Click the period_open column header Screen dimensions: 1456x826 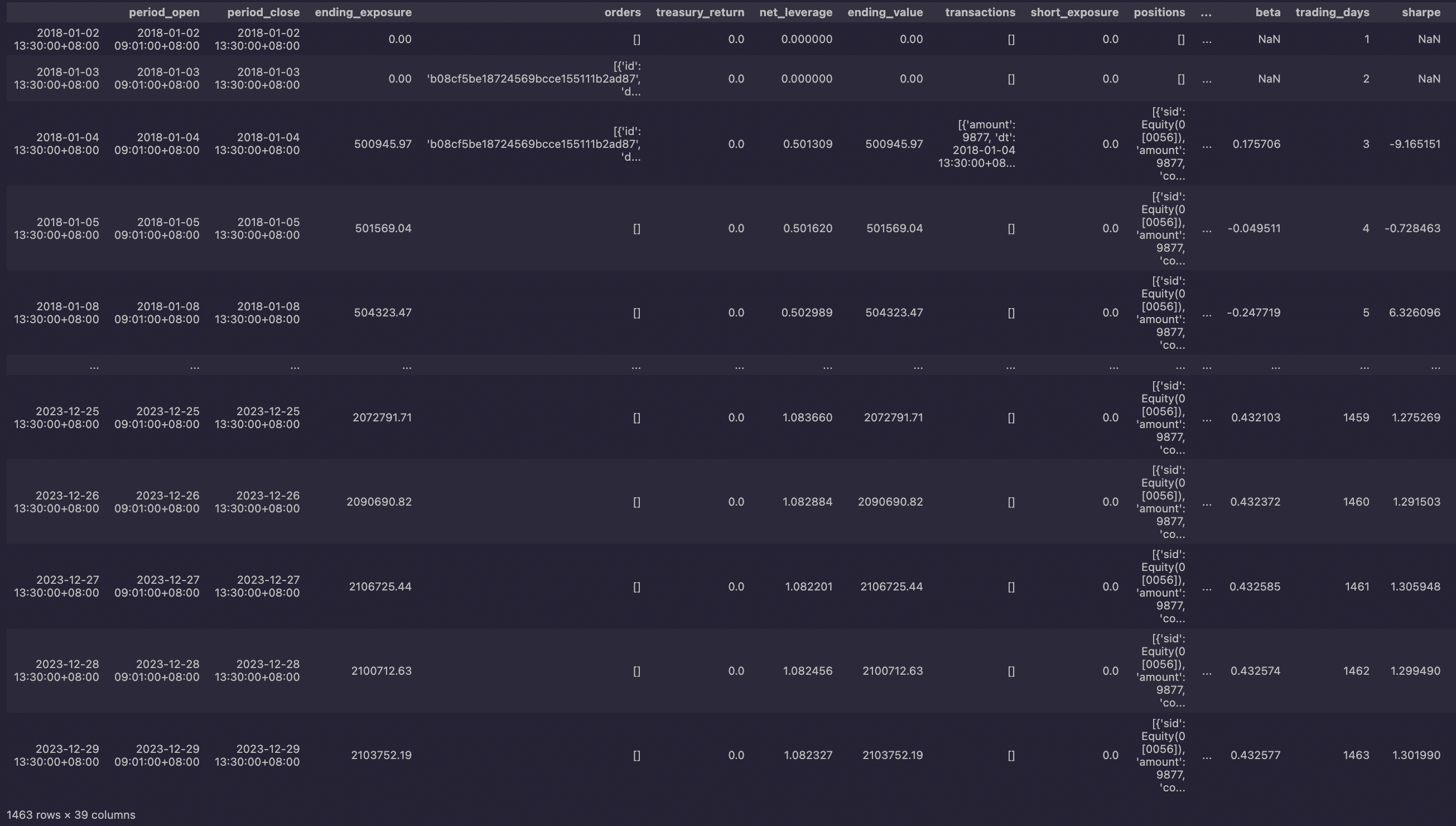164,12
